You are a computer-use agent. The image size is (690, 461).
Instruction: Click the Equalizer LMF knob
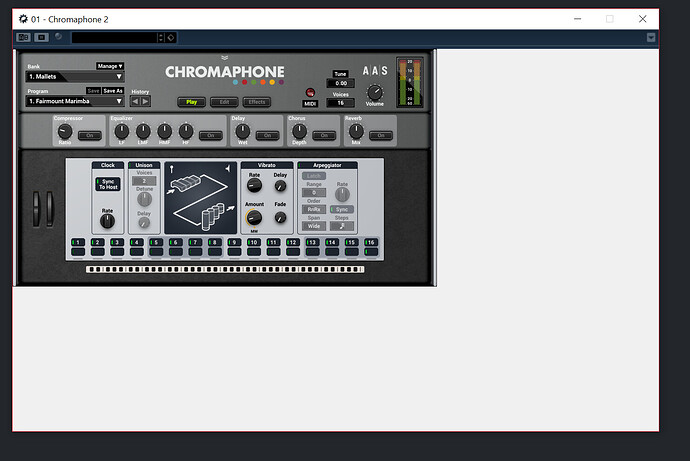click(x=143, y=131)
